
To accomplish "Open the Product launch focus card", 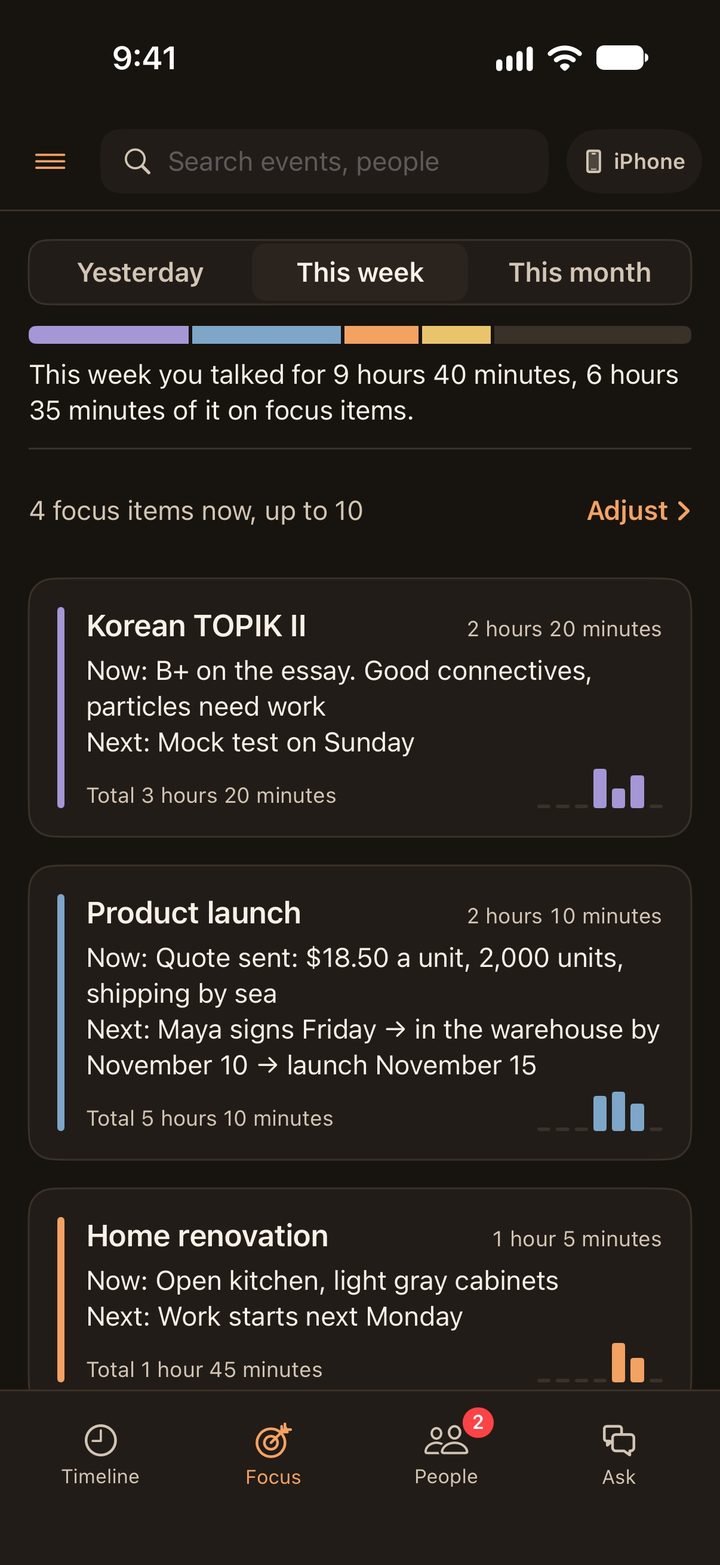I will point(360,1012).
